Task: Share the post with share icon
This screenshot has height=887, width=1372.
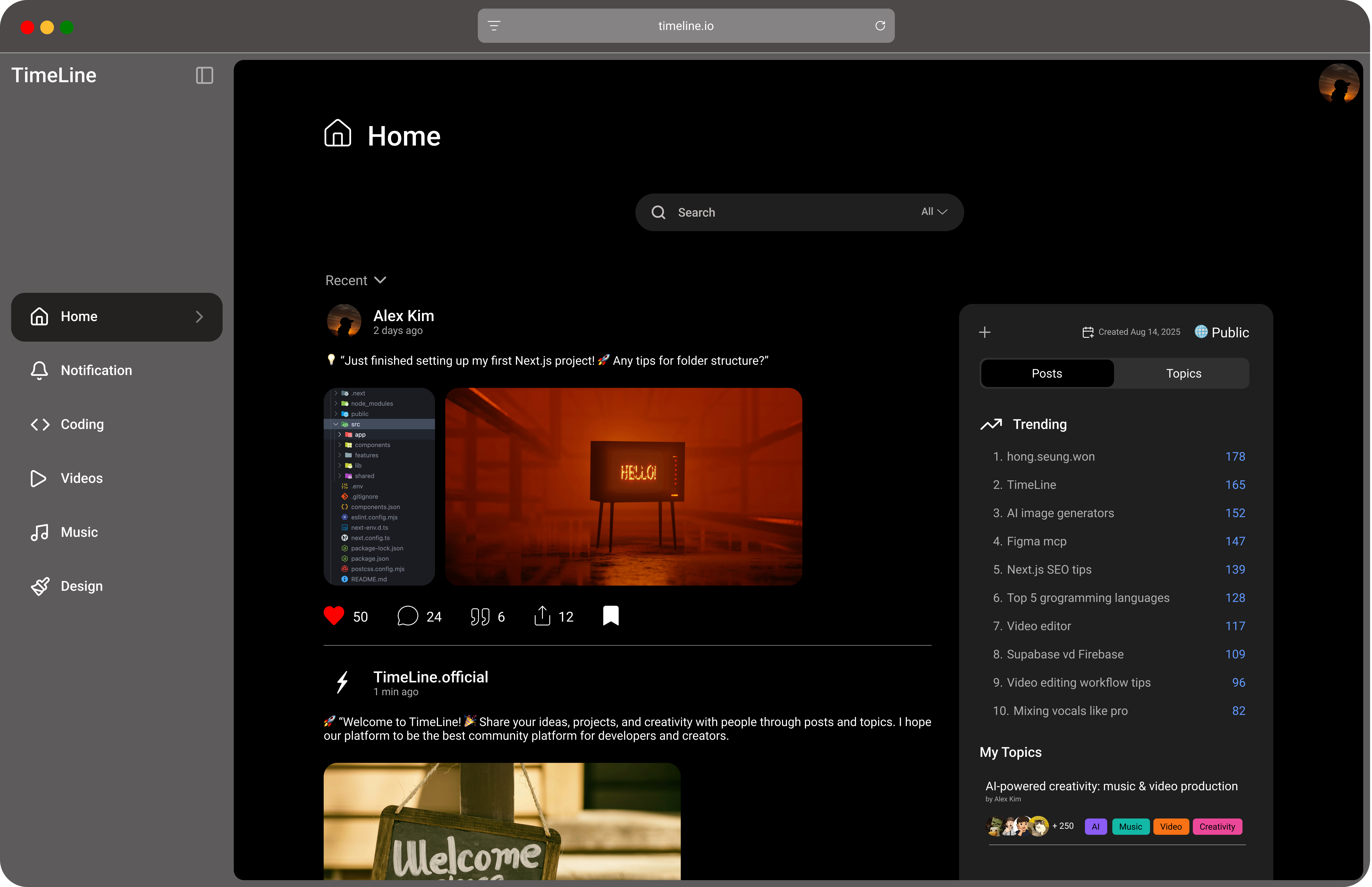Action: (542, 616)
